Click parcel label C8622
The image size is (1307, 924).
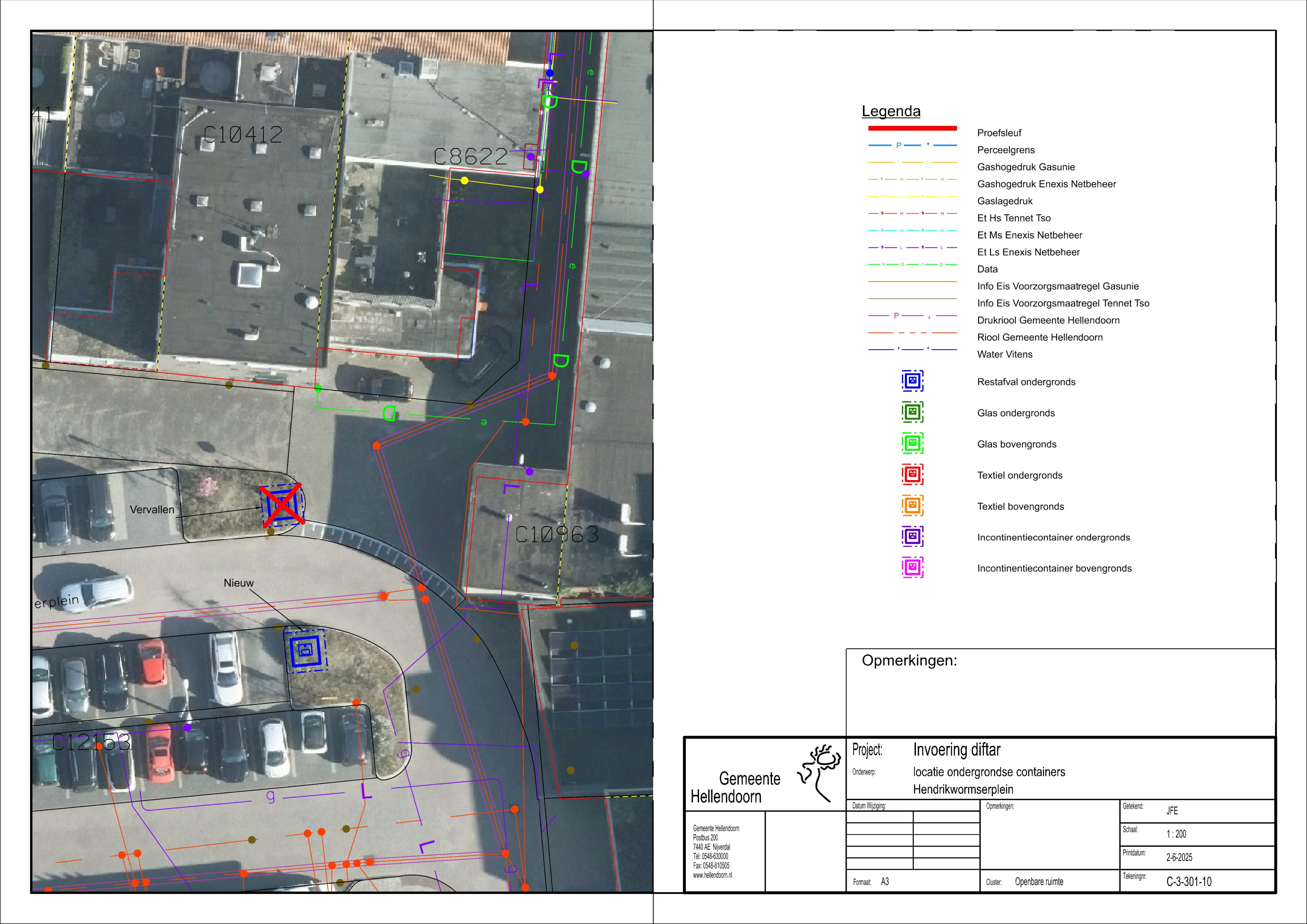470,156
